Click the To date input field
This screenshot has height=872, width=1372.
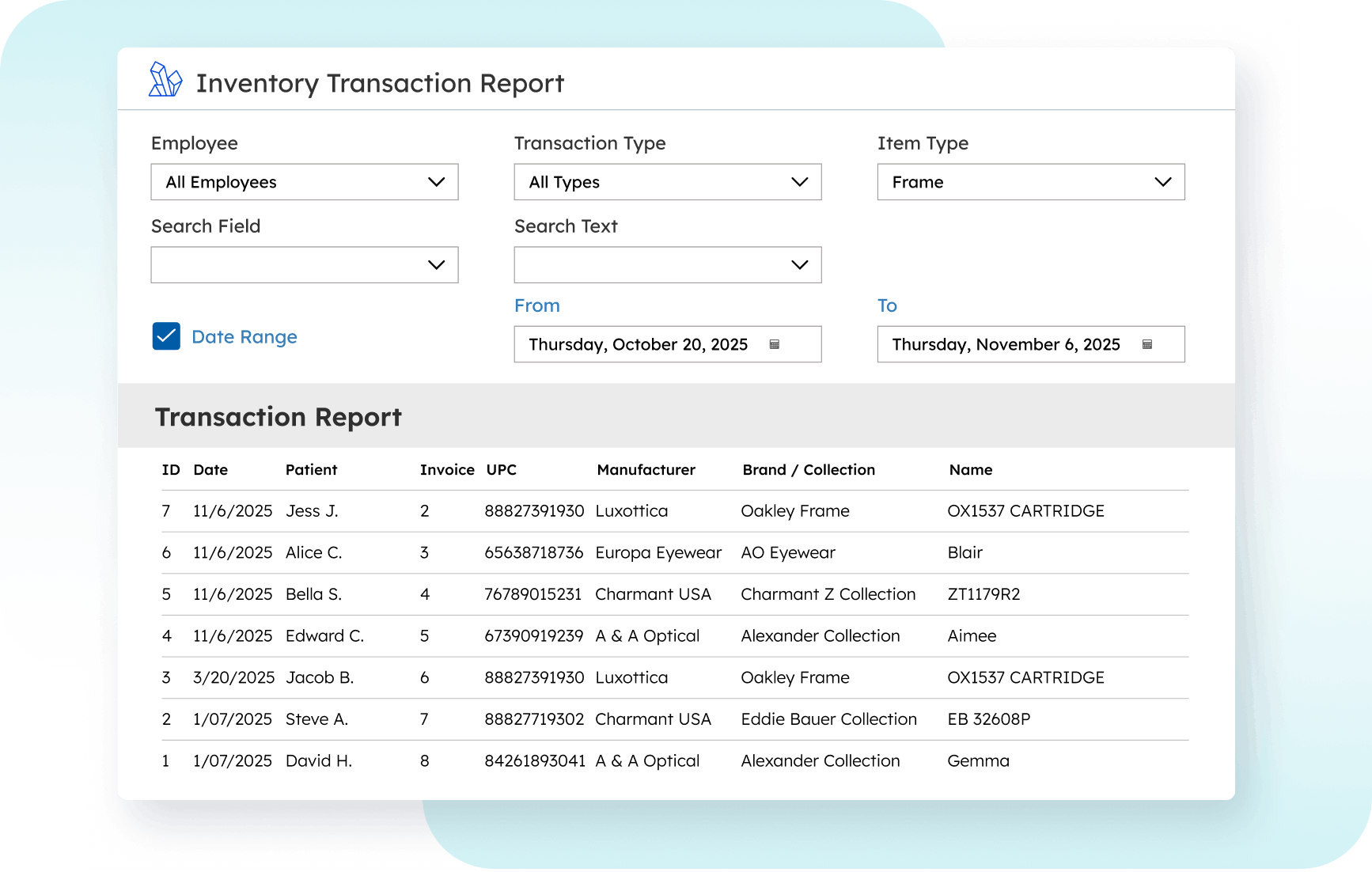point(1005,344)
